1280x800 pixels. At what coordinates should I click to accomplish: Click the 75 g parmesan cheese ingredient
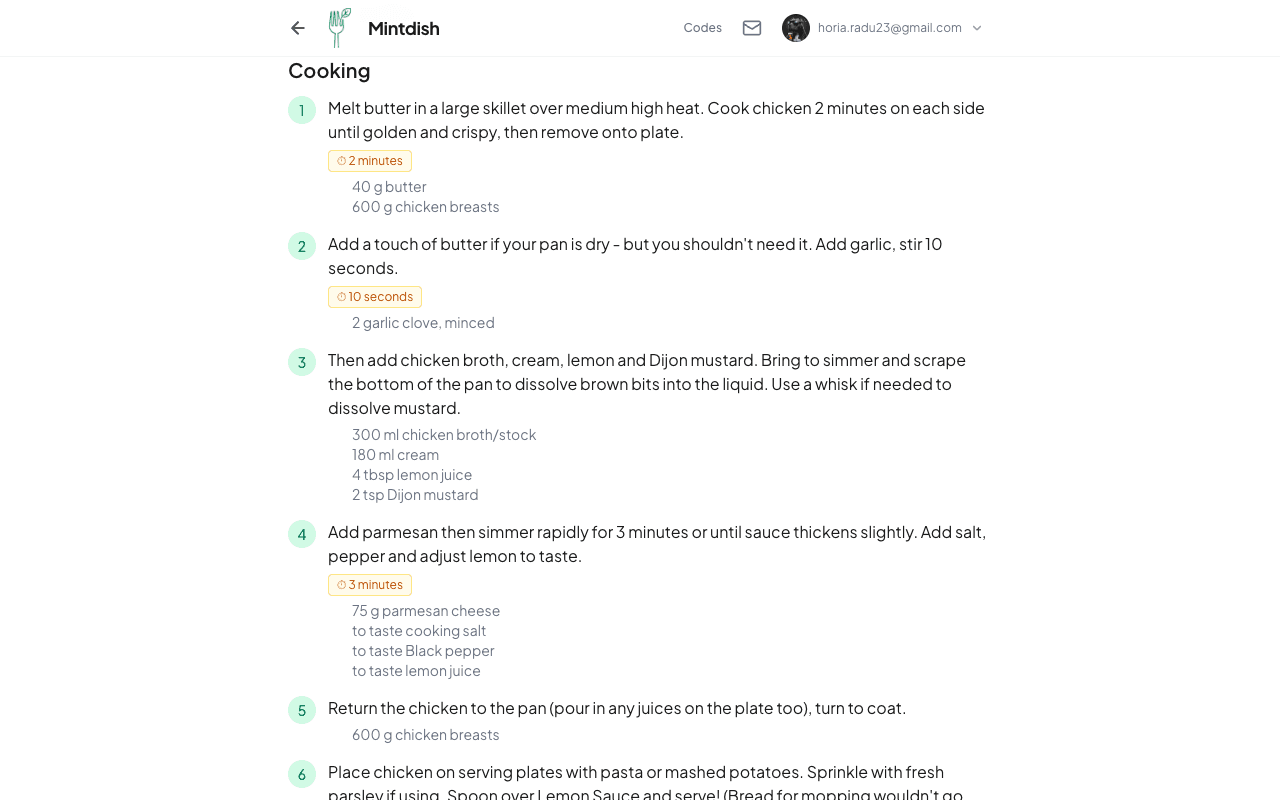point(426,611)
